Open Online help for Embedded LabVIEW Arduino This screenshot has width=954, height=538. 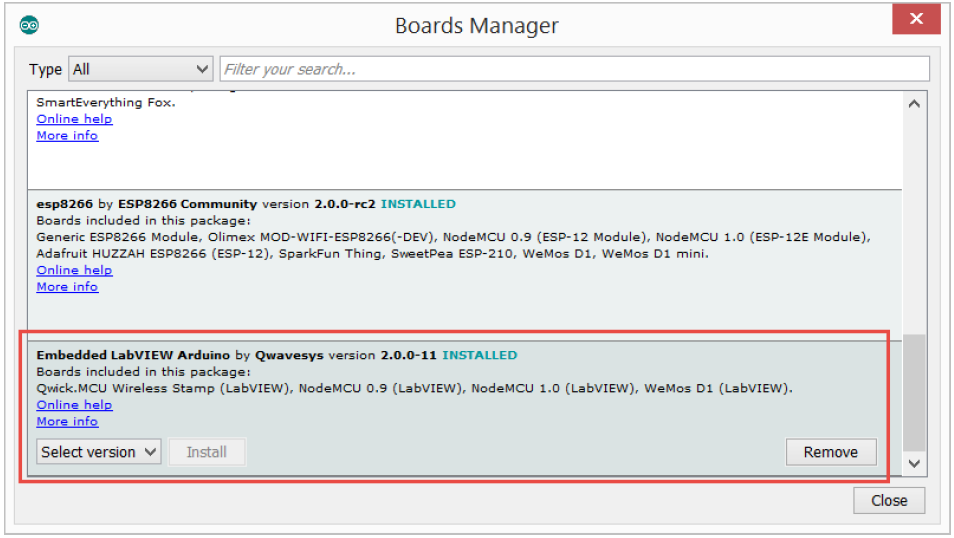click(x=74, y=405)
